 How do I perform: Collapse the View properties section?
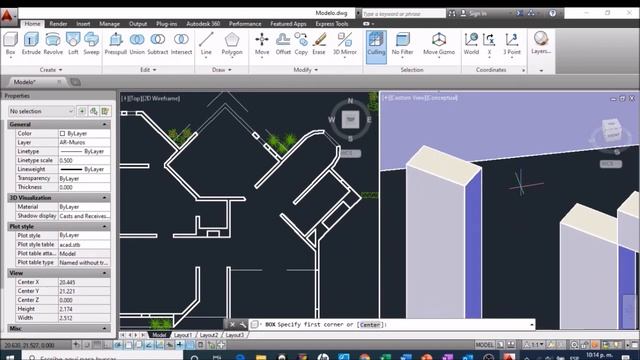(x=104, y=273)
